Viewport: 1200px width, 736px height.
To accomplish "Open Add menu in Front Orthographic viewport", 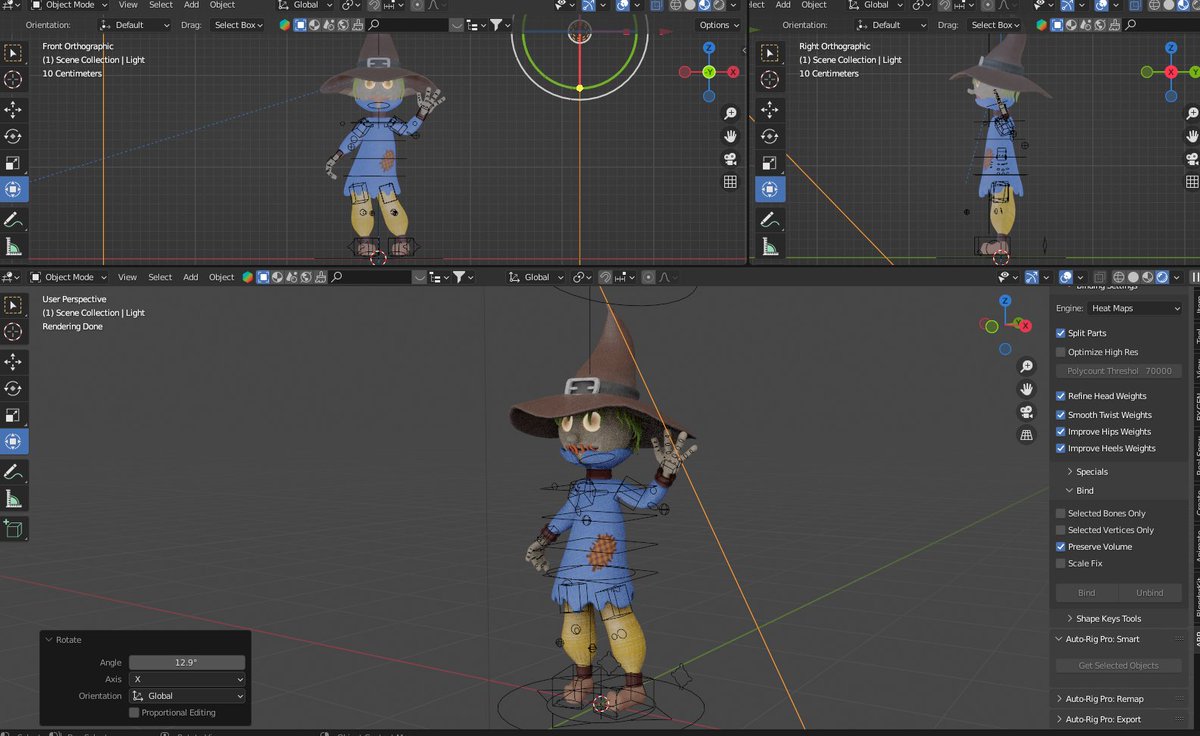I will 191,5.
